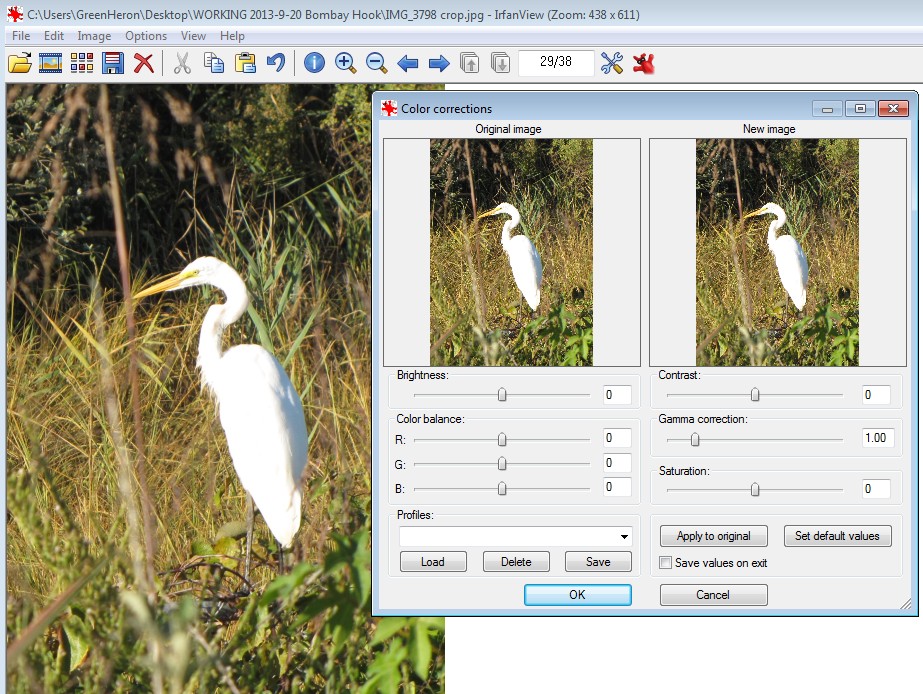
Task: Click the Brightness value input field
Action: [x=617, y=395]
